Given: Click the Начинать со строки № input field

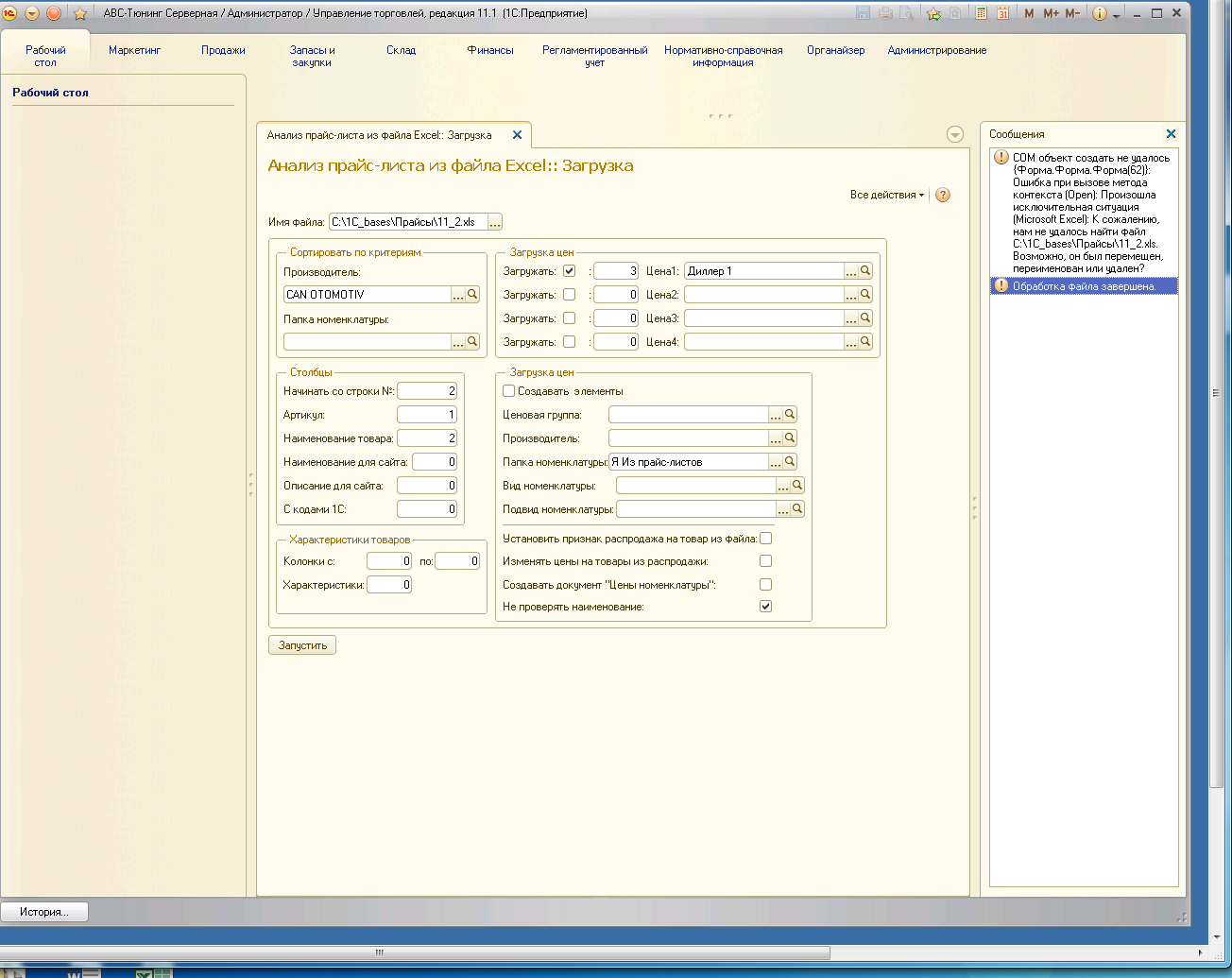Looking at the screenshot, I should point(426,391).
